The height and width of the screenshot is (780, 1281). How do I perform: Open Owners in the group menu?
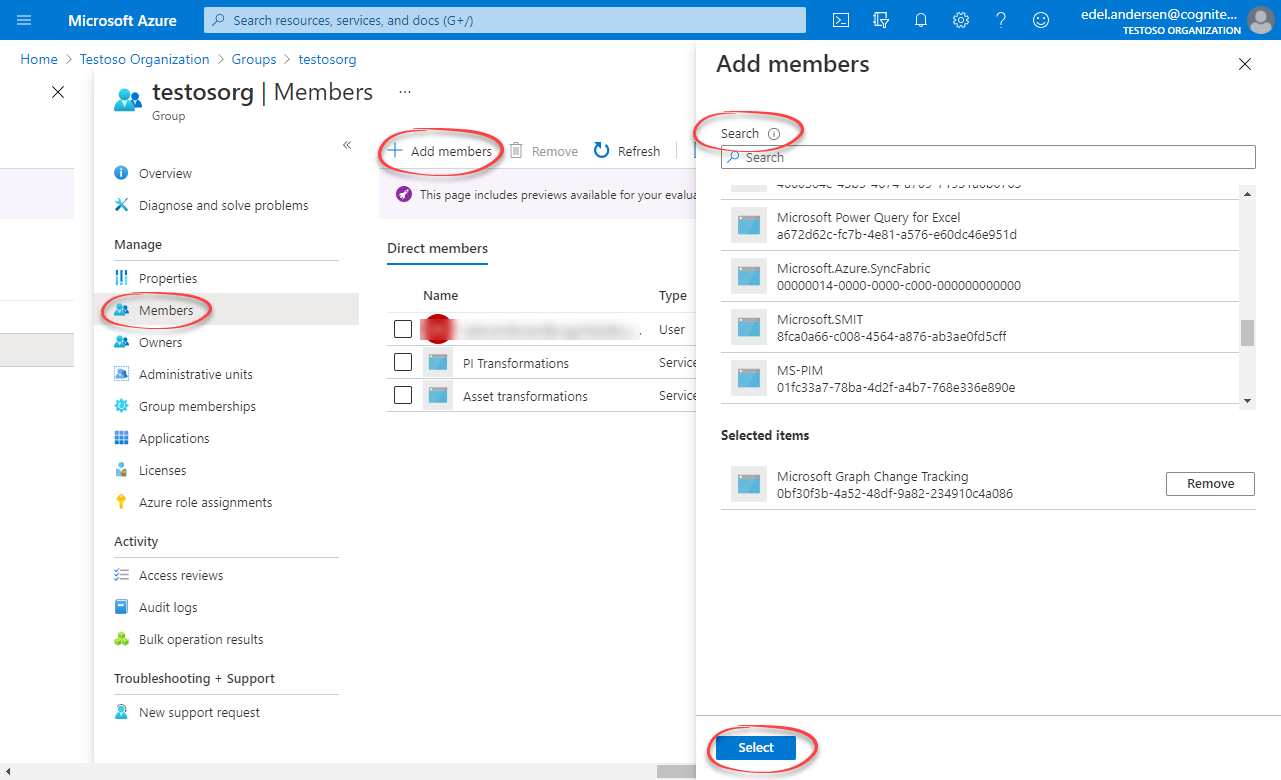(x=160, y=342)
